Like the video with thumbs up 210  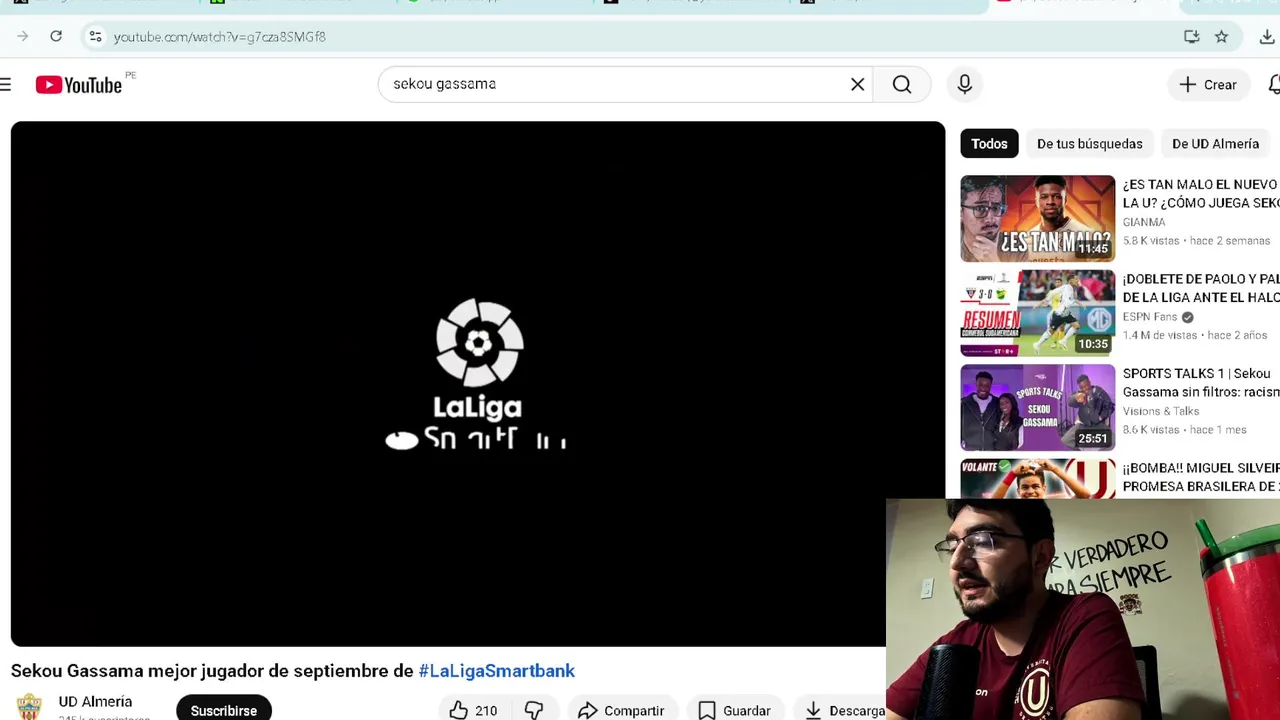pos(473,710)
